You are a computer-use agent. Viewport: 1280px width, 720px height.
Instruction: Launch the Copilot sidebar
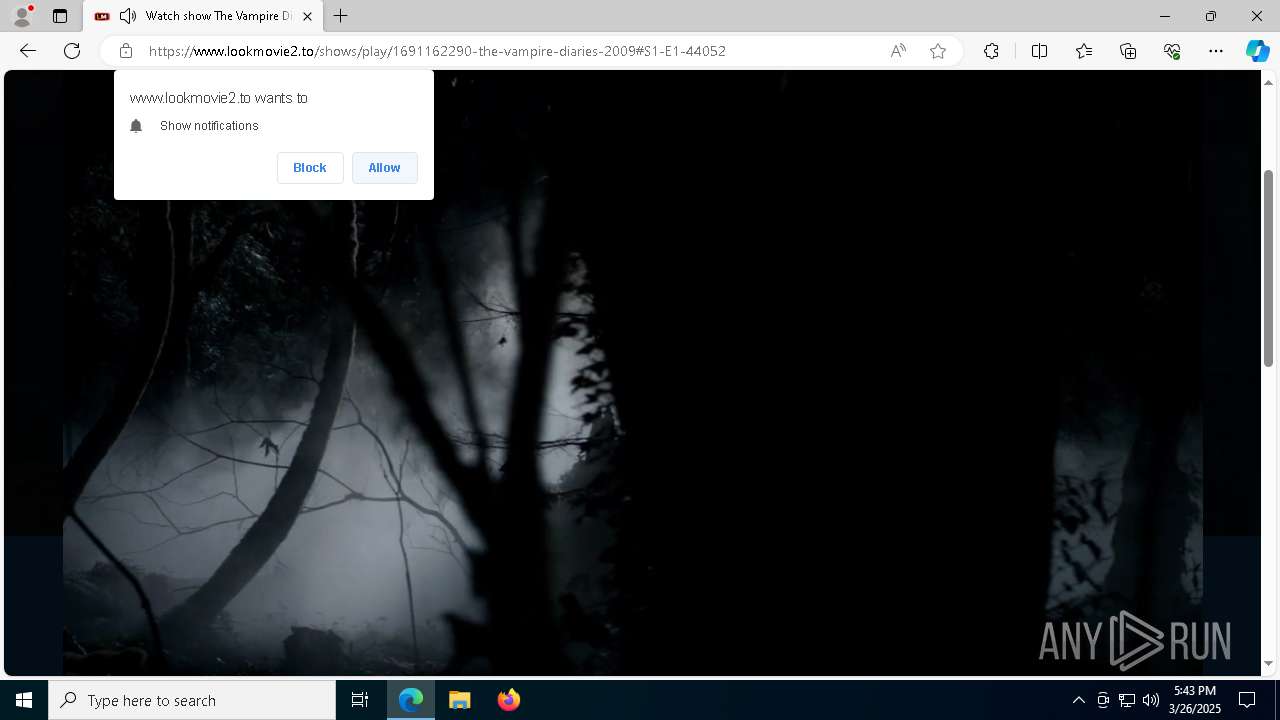tap(1257, 51)
